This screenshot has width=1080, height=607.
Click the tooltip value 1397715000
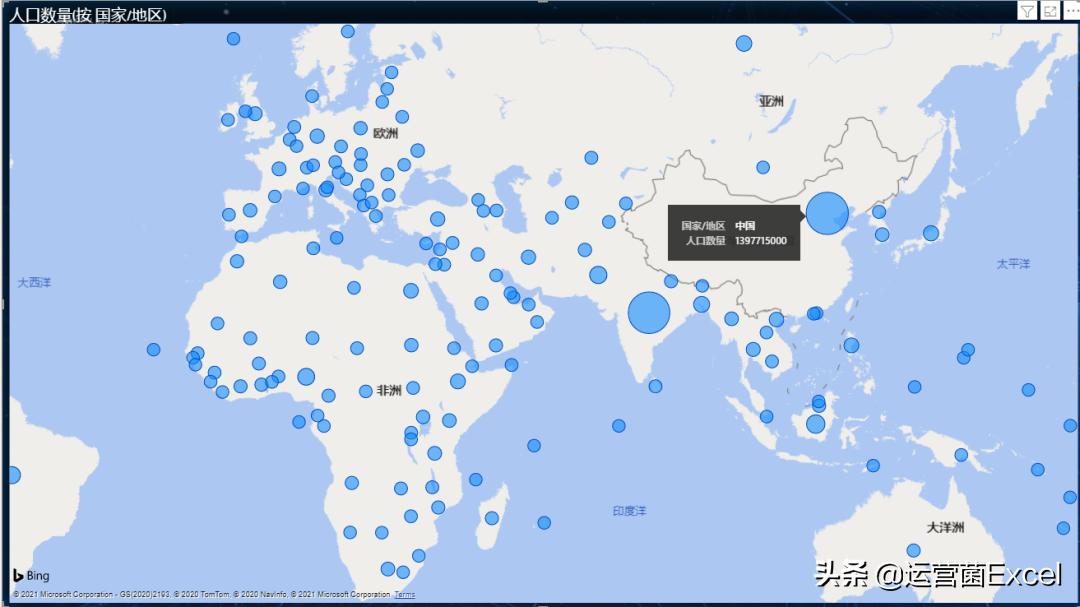(x=760, y=240)
